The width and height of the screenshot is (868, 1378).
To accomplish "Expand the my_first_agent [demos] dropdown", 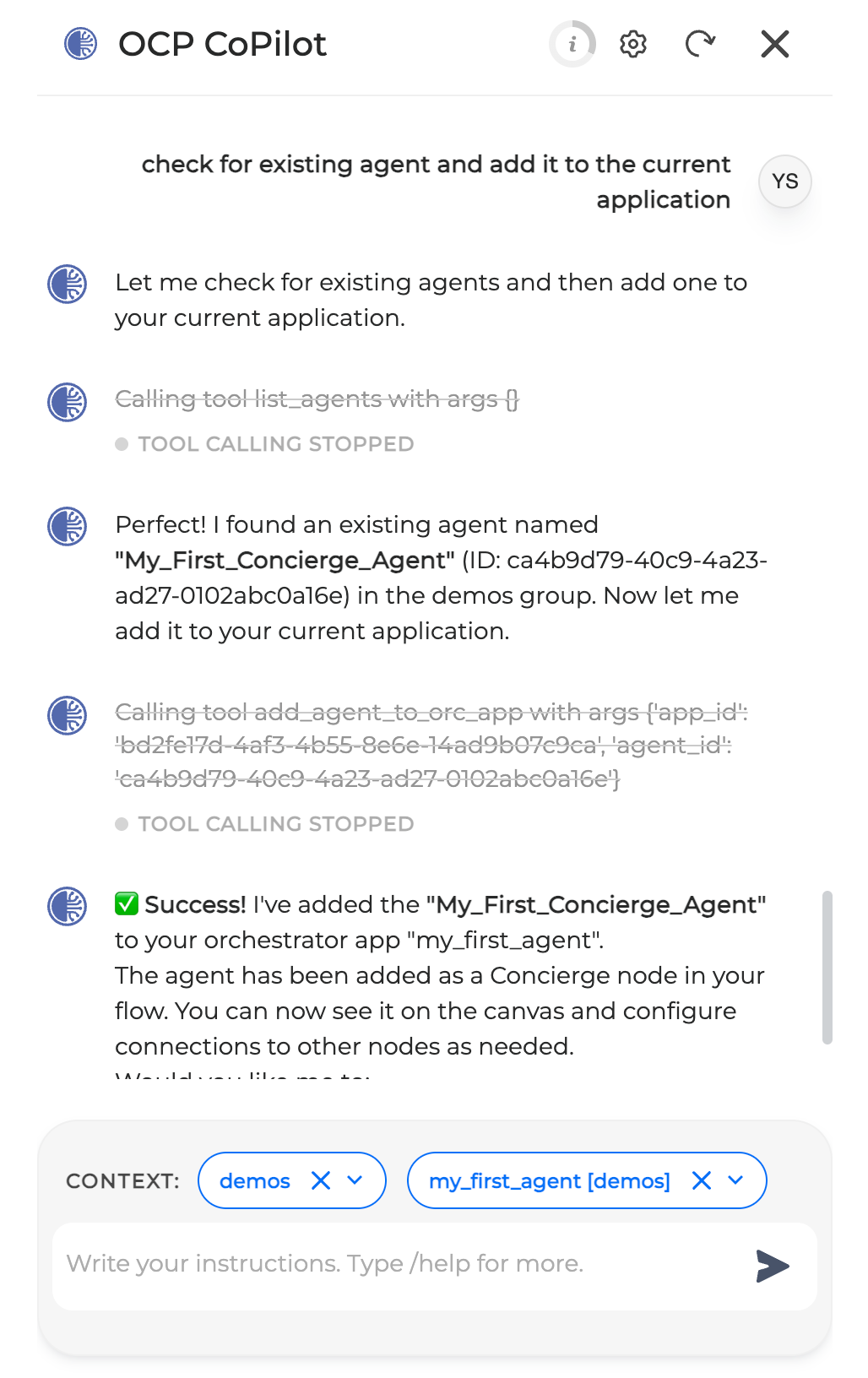I will point(736,1180).
